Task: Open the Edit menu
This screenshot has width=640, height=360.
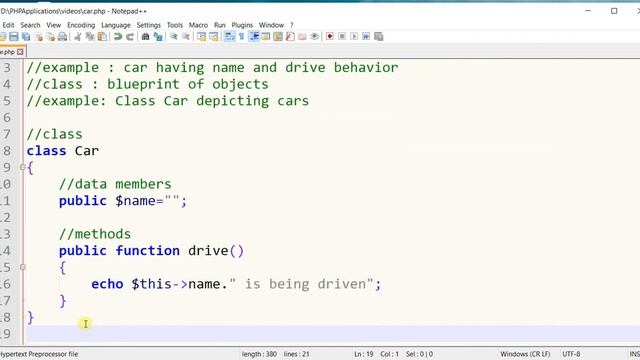Action: [x=8, y=25]
